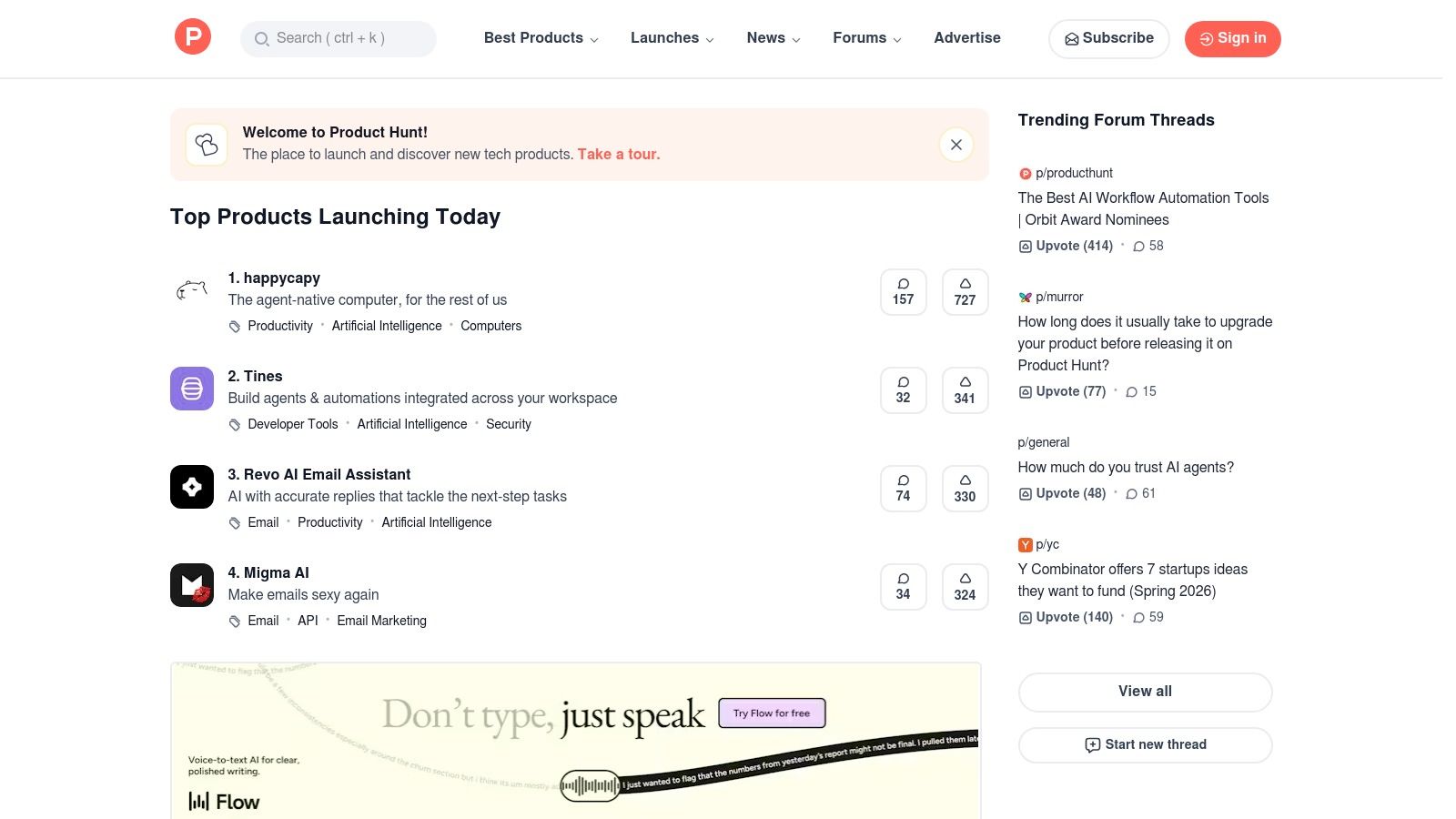Upvote happycapy with the arrow icon
The image size is (1456, 819).
[965, 291]
